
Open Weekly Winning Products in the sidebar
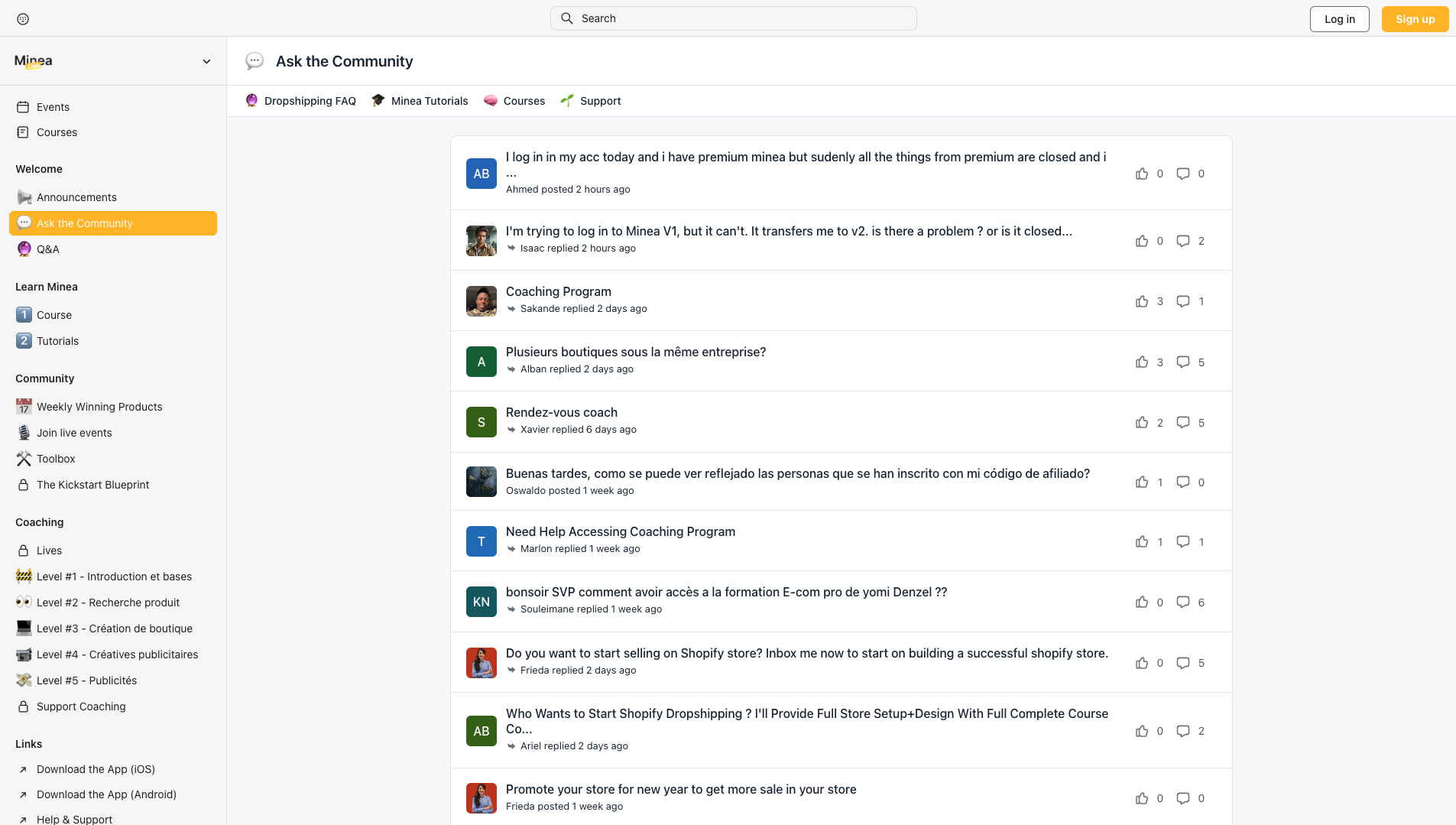coord(99,407)
